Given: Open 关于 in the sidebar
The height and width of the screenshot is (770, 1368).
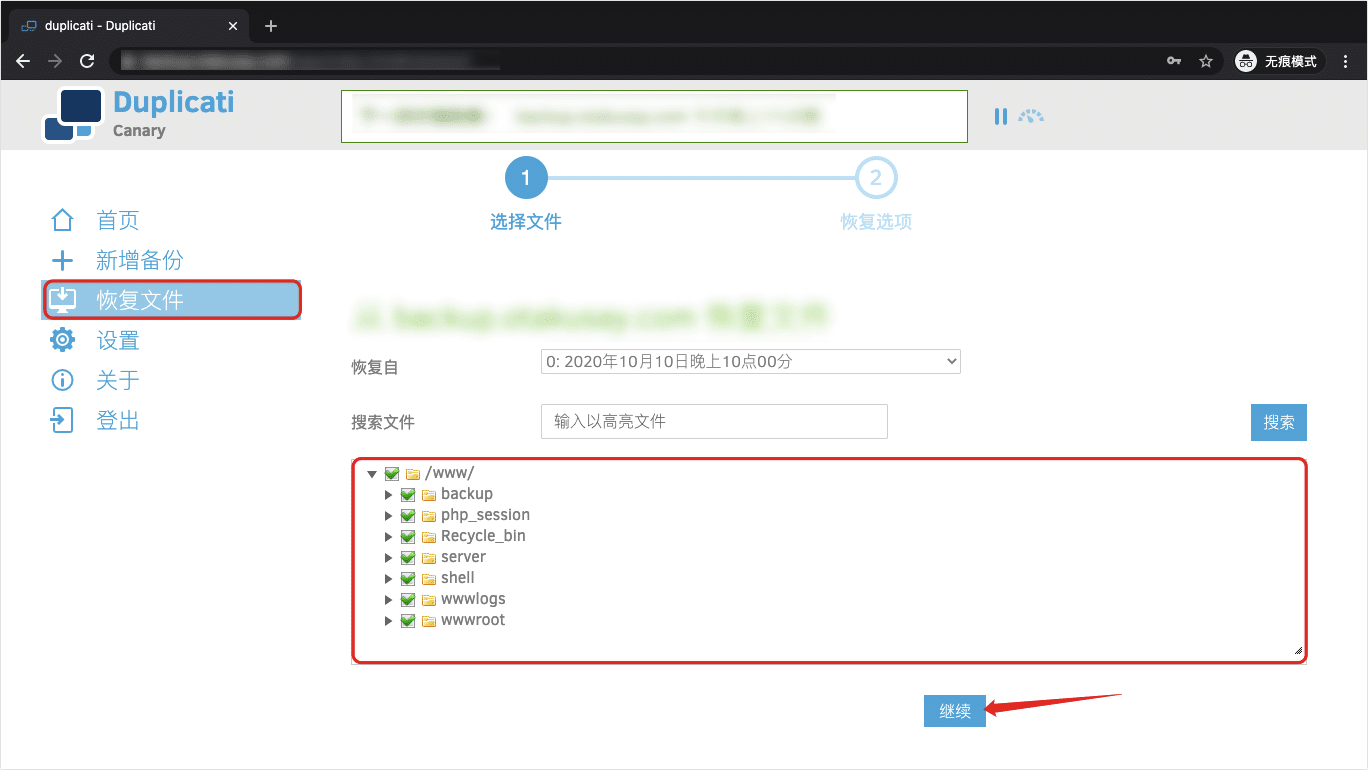Looking at the screenshot, I should click(118, 380).
